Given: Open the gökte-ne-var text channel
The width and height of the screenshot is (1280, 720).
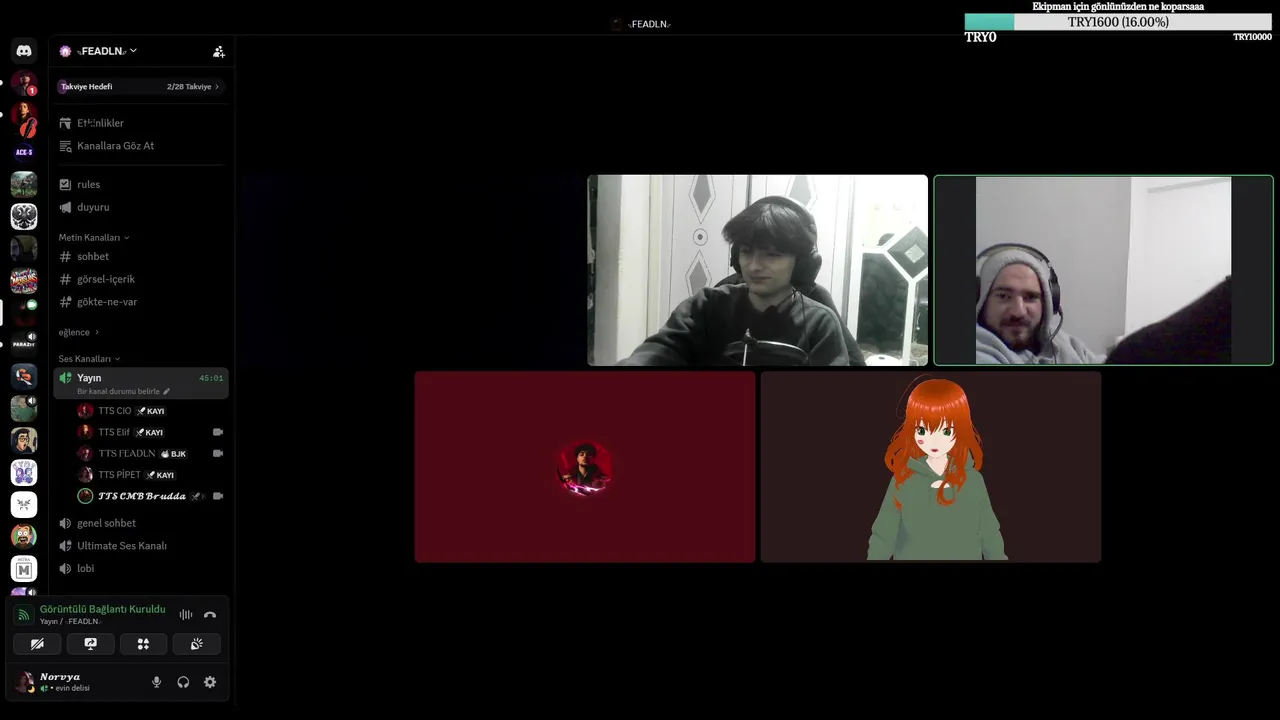Looking at the screenshot, I should 141,302.
